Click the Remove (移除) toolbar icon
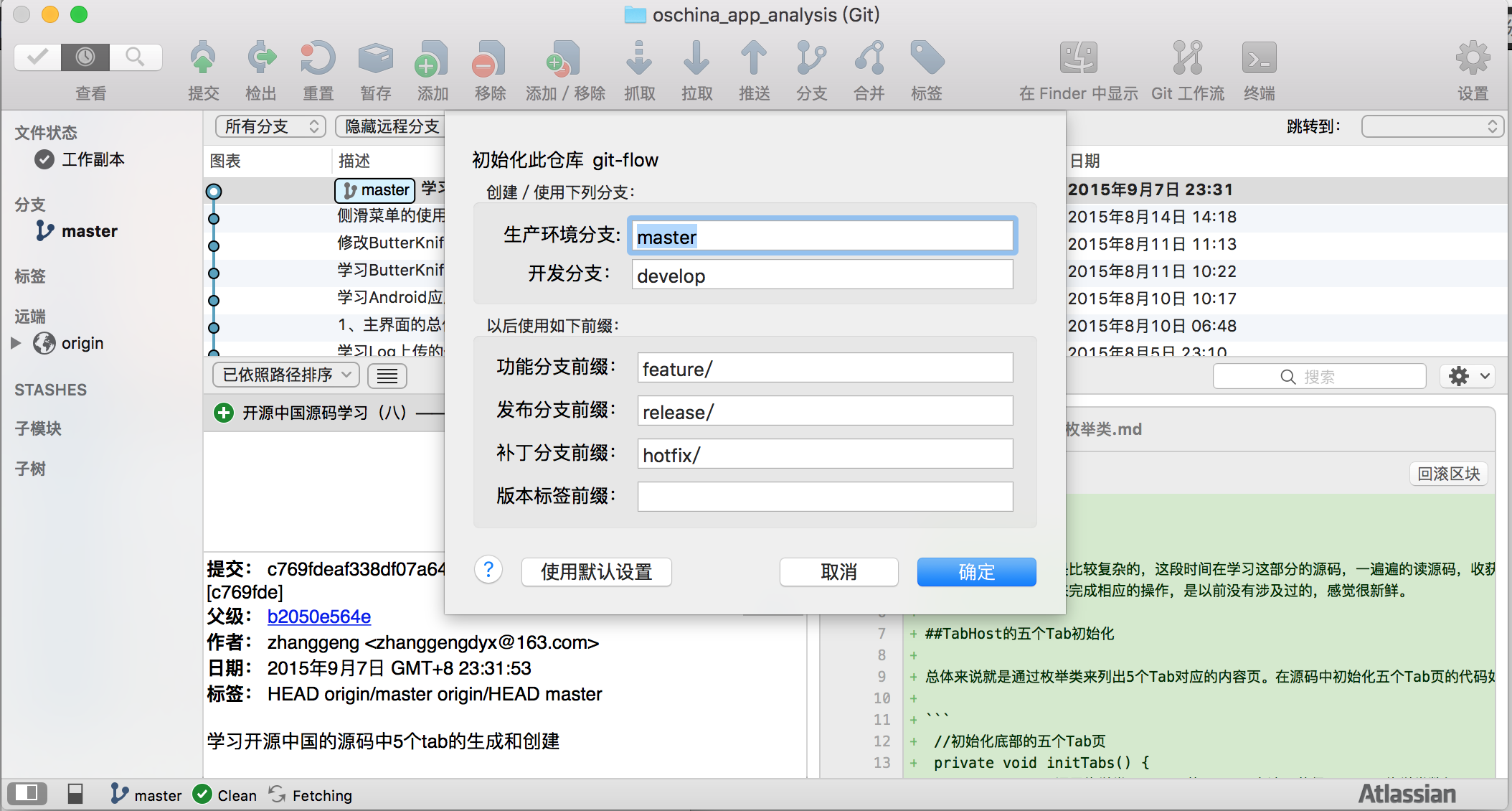 (x=489, y=59)
